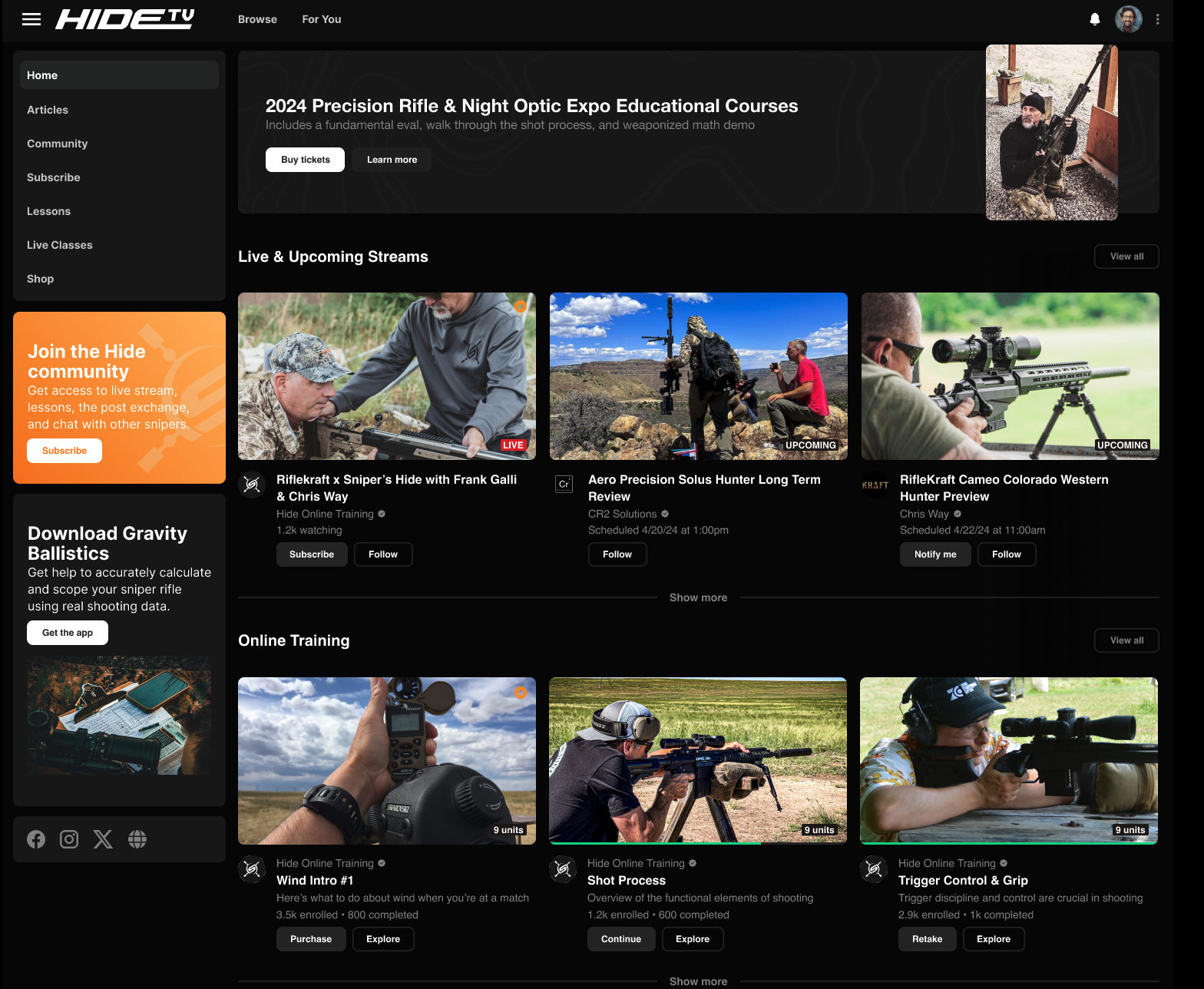Click Notify me for RifleKraft Cameo preview
The height and width of the screenshot is (989, 1204).
pos(935,554)
